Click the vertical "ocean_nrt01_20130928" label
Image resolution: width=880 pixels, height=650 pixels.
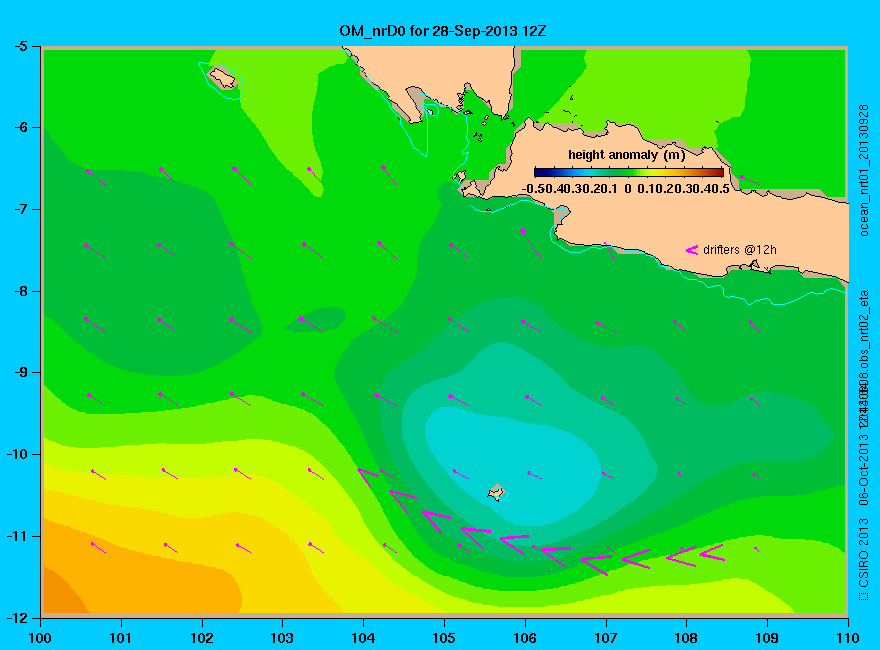(x=864, y=170)
